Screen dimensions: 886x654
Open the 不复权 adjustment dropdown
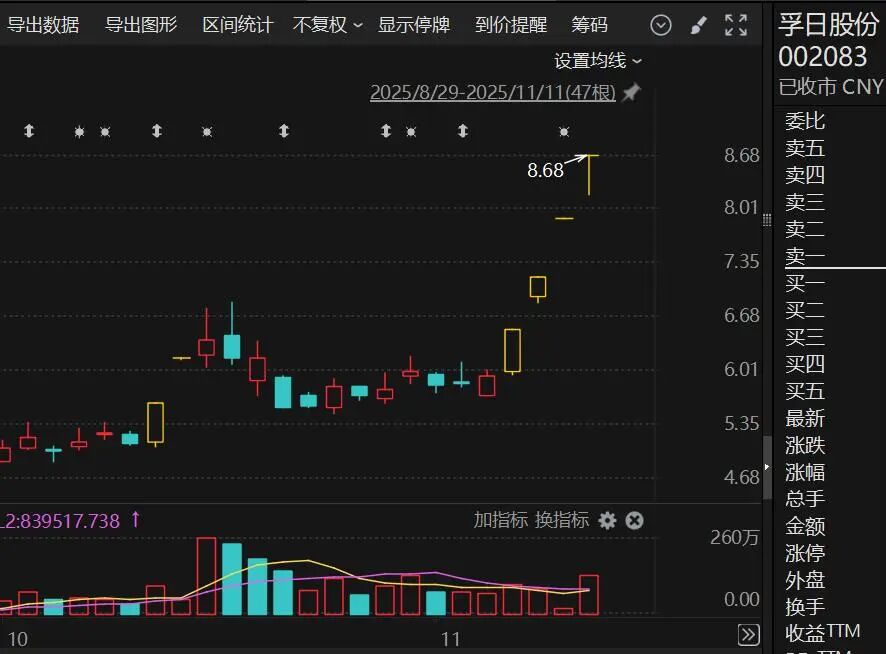tap(327, 25)
